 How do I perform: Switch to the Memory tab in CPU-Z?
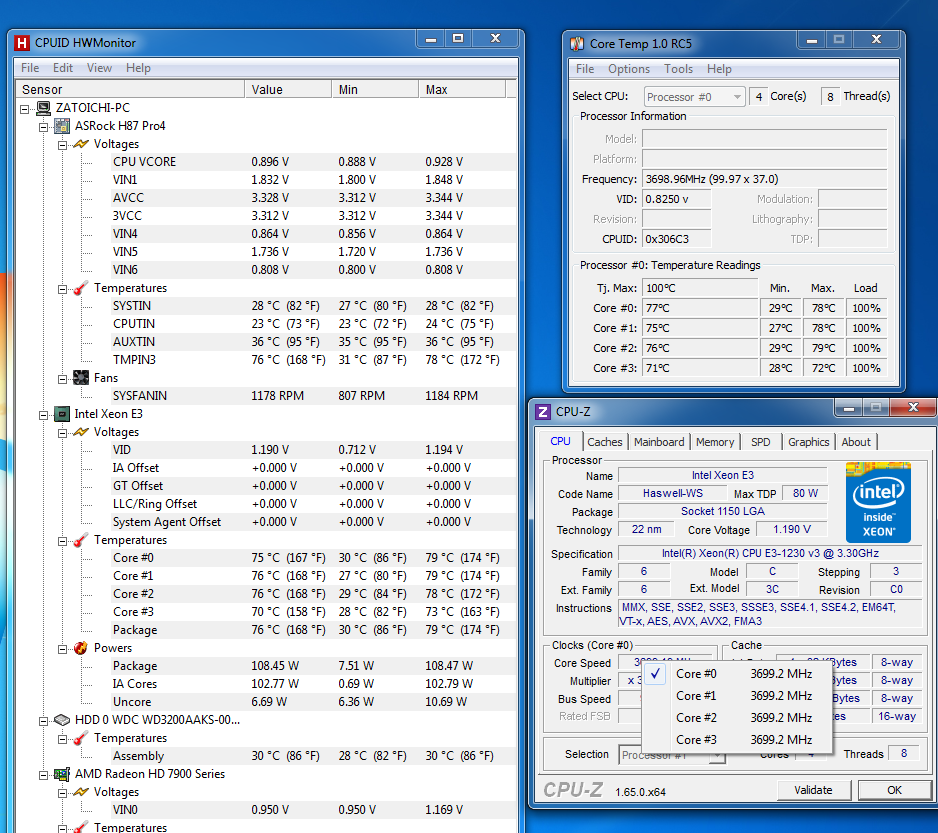click(x=715, y=442)
